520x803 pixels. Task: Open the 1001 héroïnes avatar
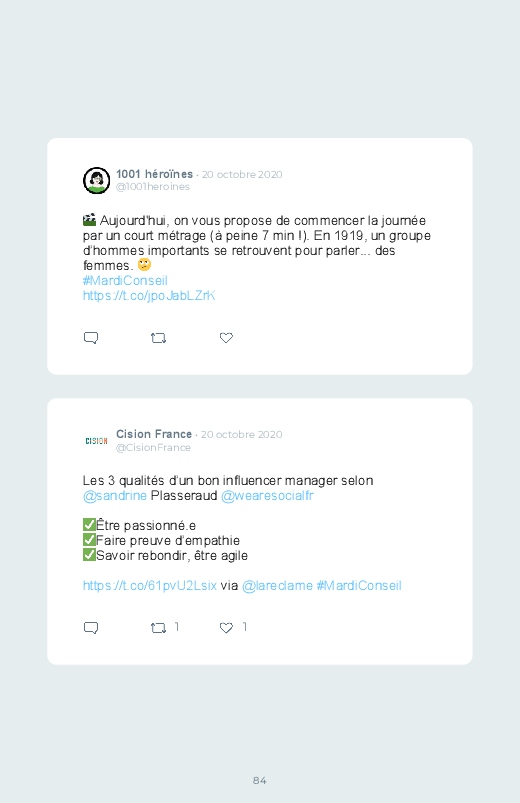pos(96,180)
